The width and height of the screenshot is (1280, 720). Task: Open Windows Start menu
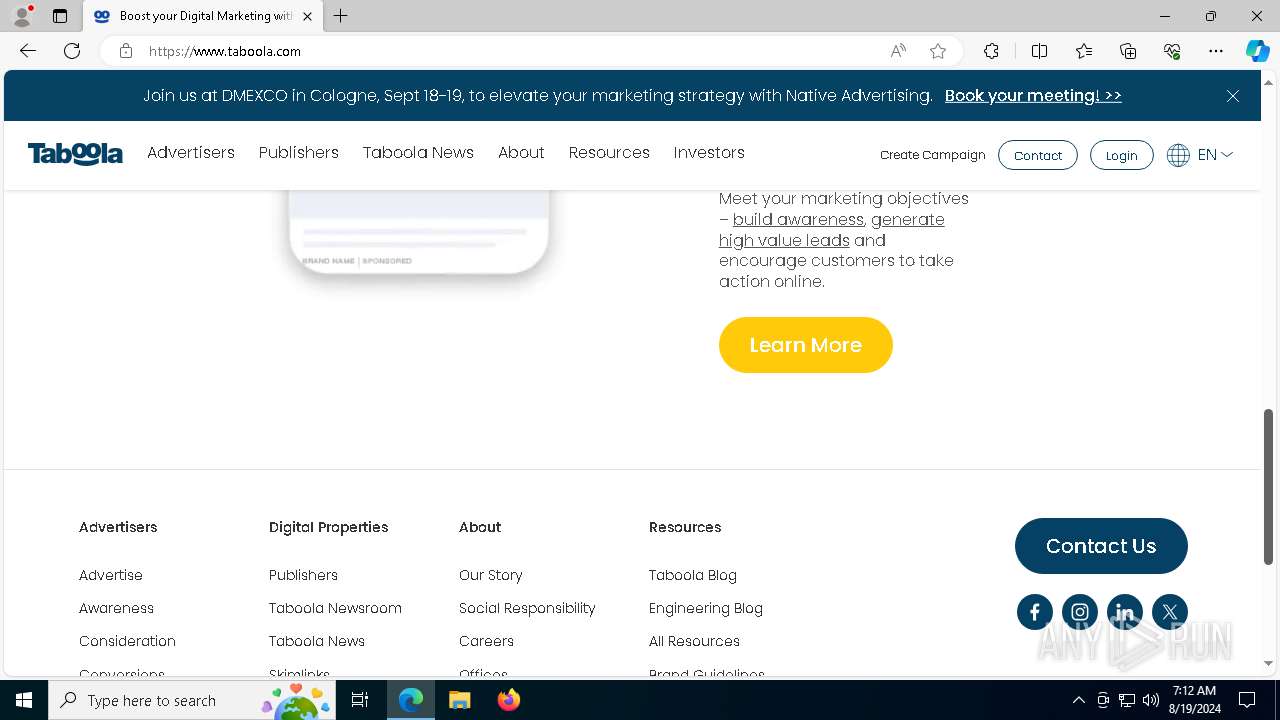[x=24, y=700]
